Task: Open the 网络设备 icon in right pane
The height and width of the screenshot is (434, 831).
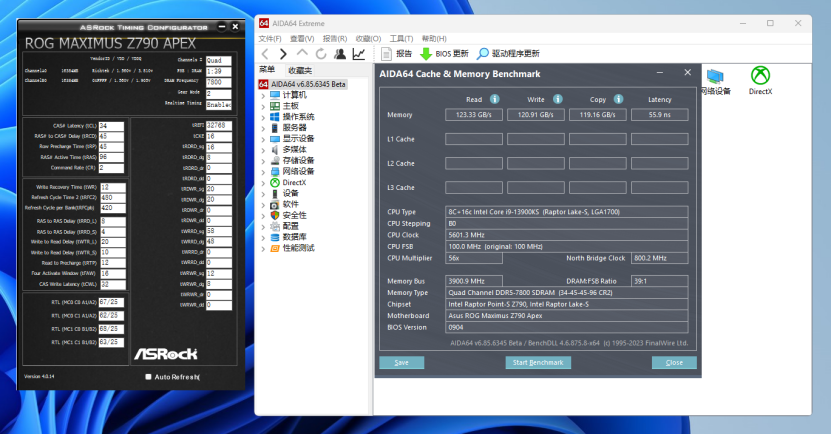Action: tap(715, 82)
